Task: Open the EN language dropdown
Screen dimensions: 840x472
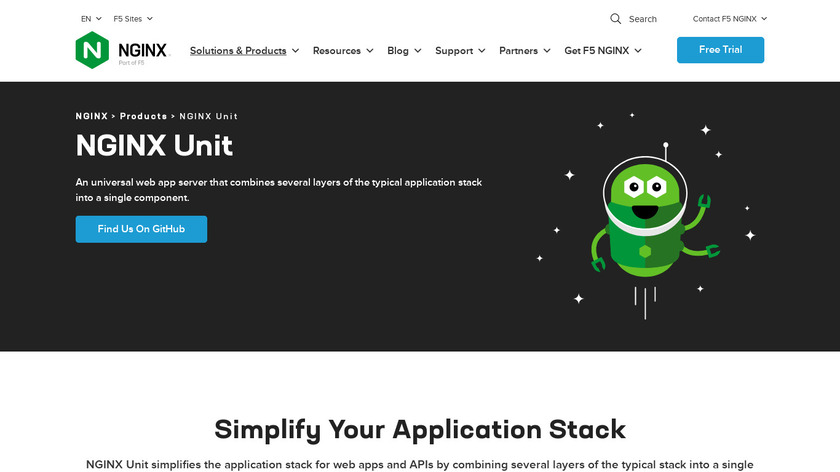Action: 91,19
